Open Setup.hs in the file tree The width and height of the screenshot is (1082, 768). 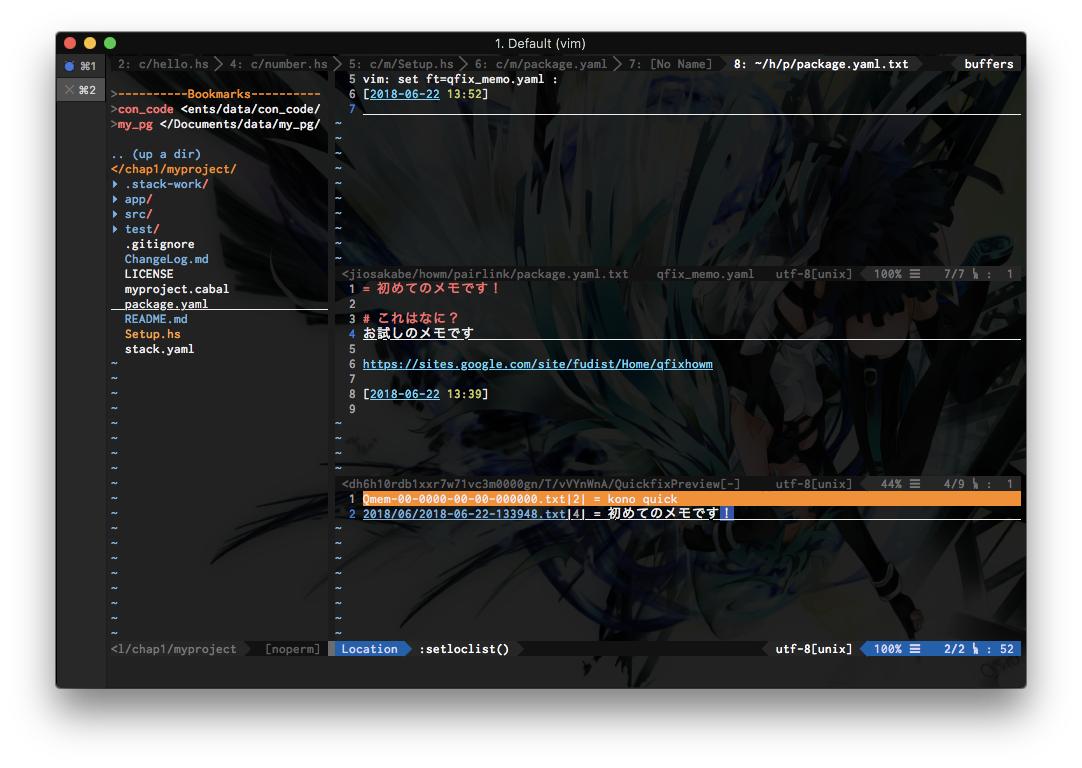tap(152, 334)
